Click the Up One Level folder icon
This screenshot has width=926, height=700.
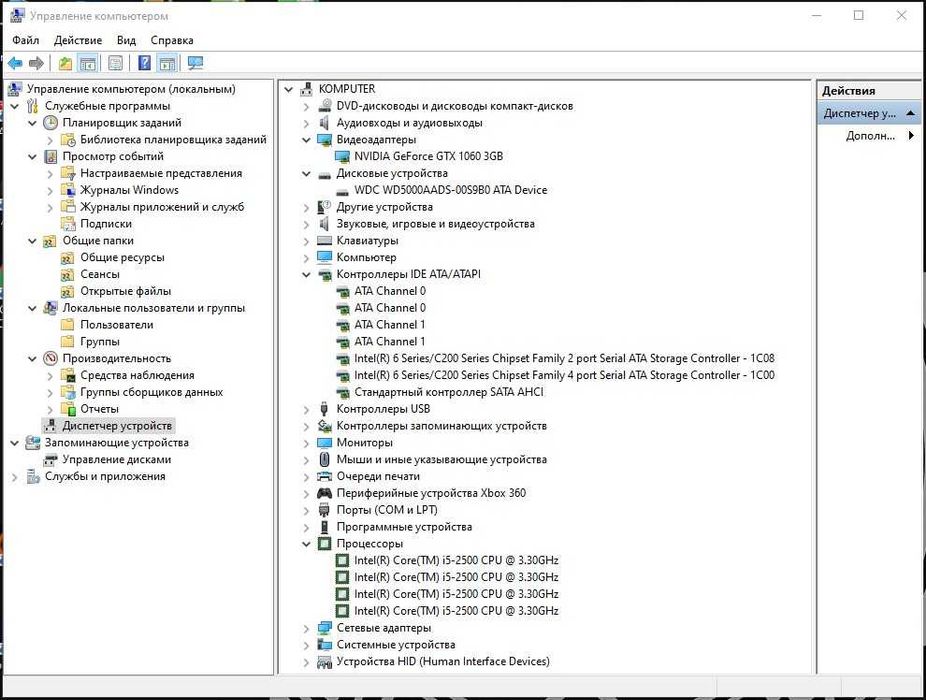pos(65,63)
